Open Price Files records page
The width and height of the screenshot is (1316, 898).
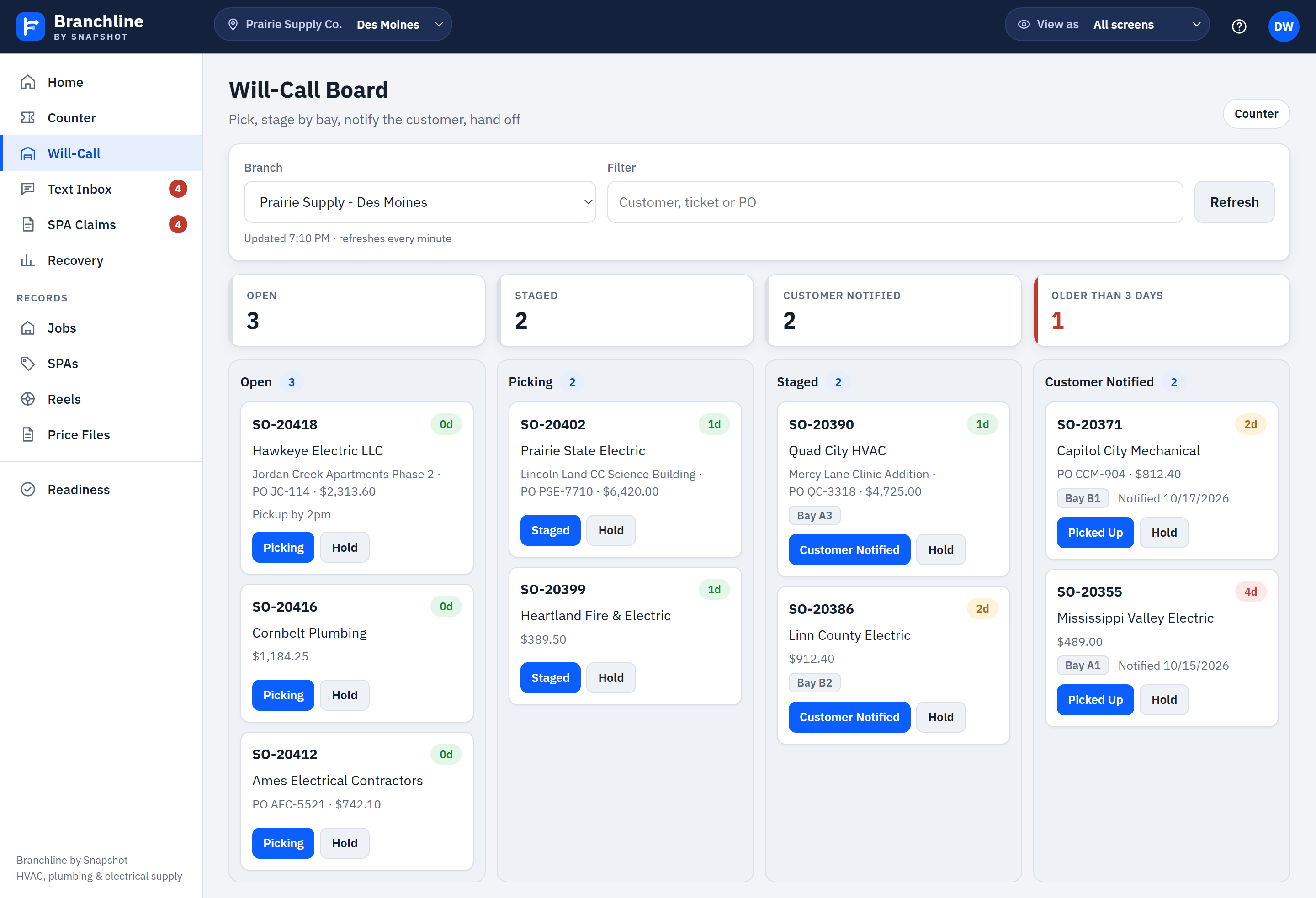101,435
